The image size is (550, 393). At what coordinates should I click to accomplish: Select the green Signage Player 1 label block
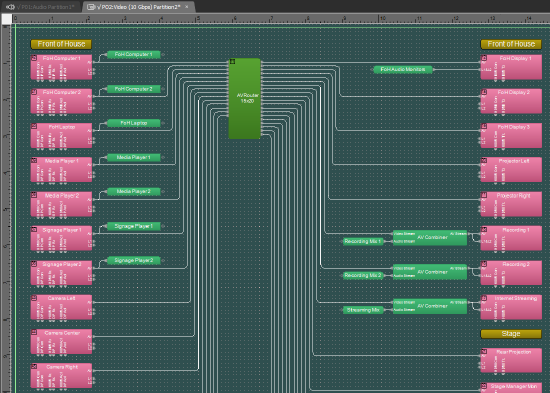(134, 226)
